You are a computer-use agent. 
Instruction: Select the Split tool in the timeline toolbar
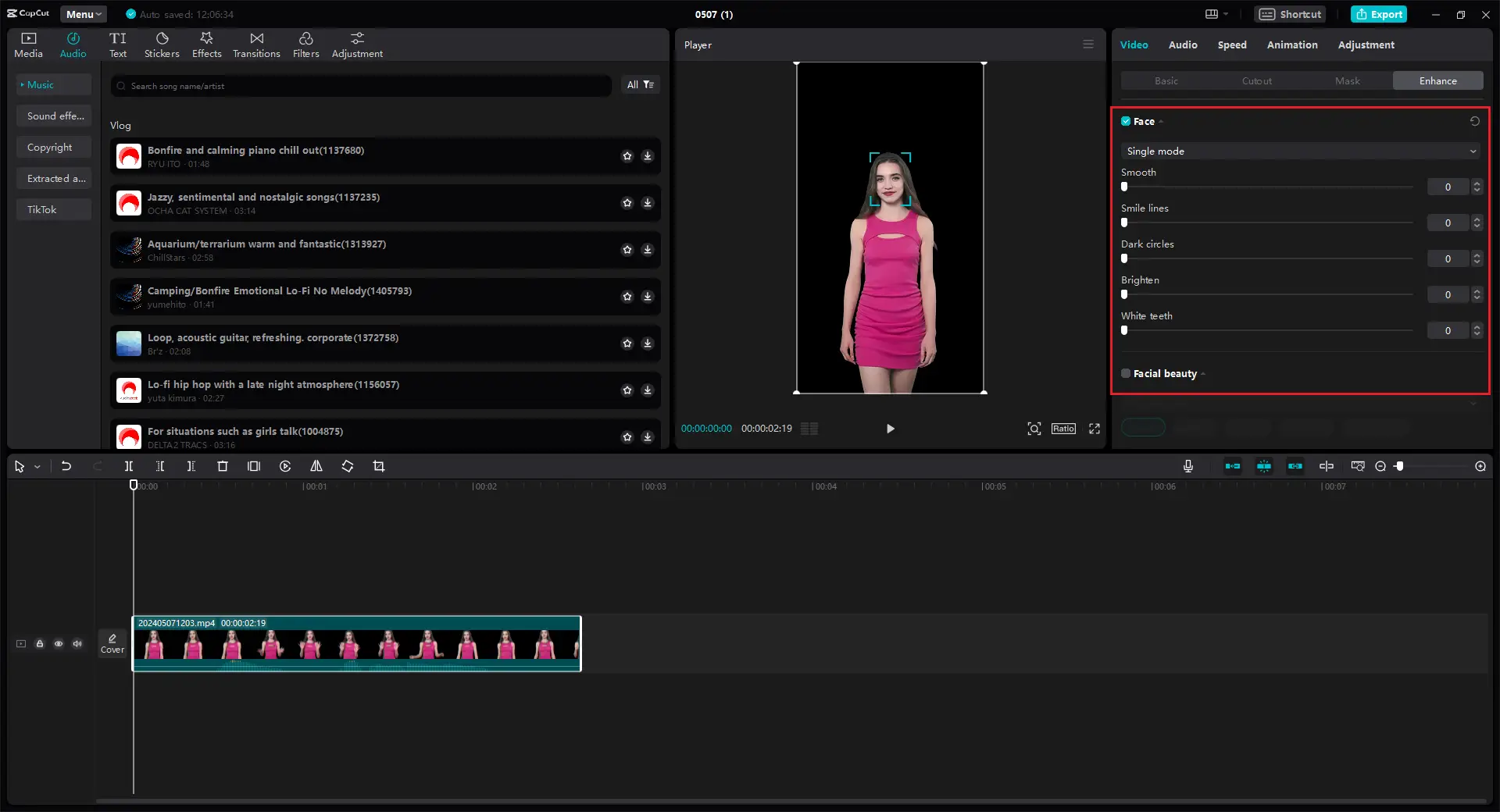(129, 466)
